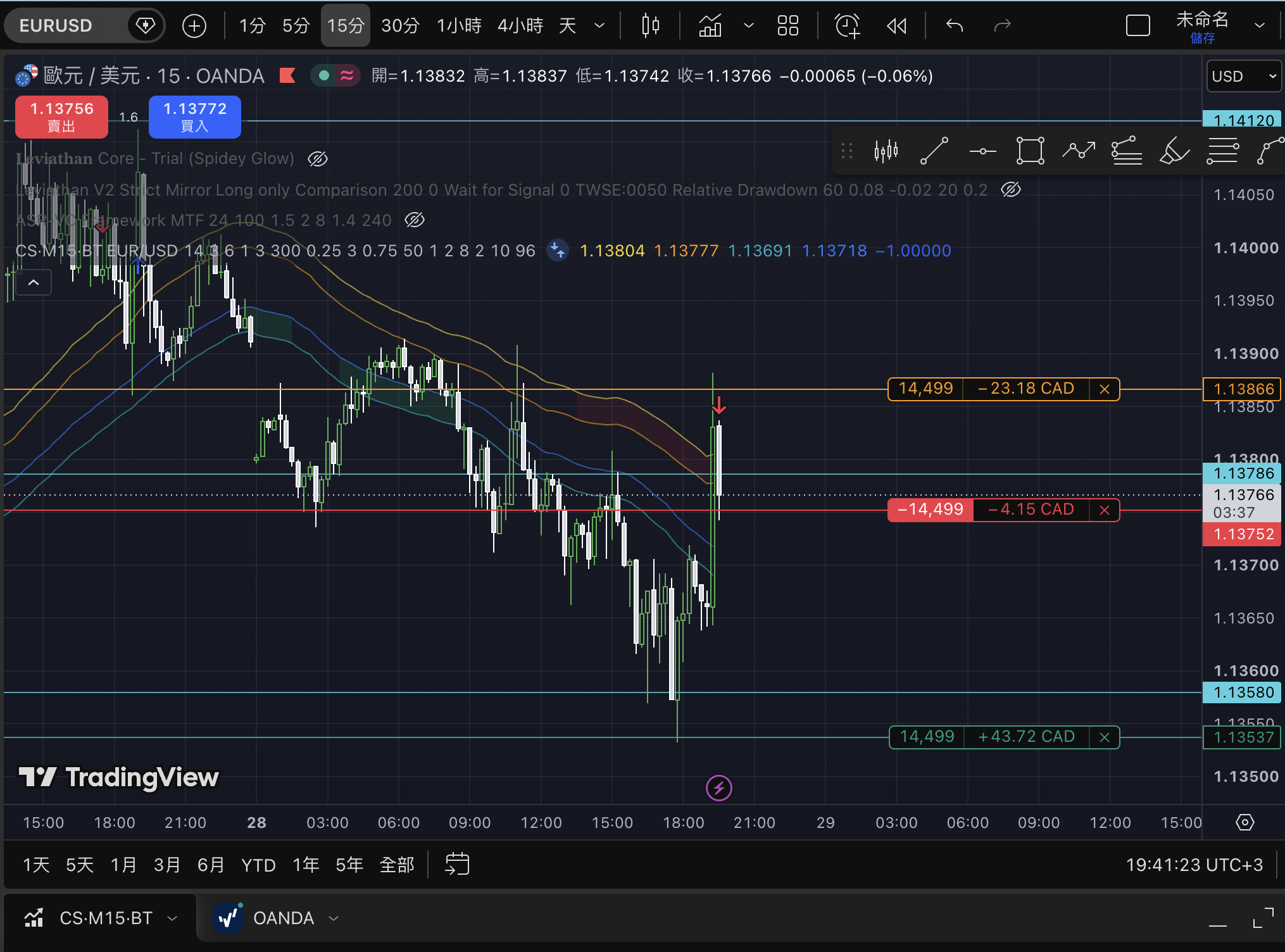This screenshot has height=952, width=1285.
Task: Open the layout setup square icon
Action: (1138, 26)
